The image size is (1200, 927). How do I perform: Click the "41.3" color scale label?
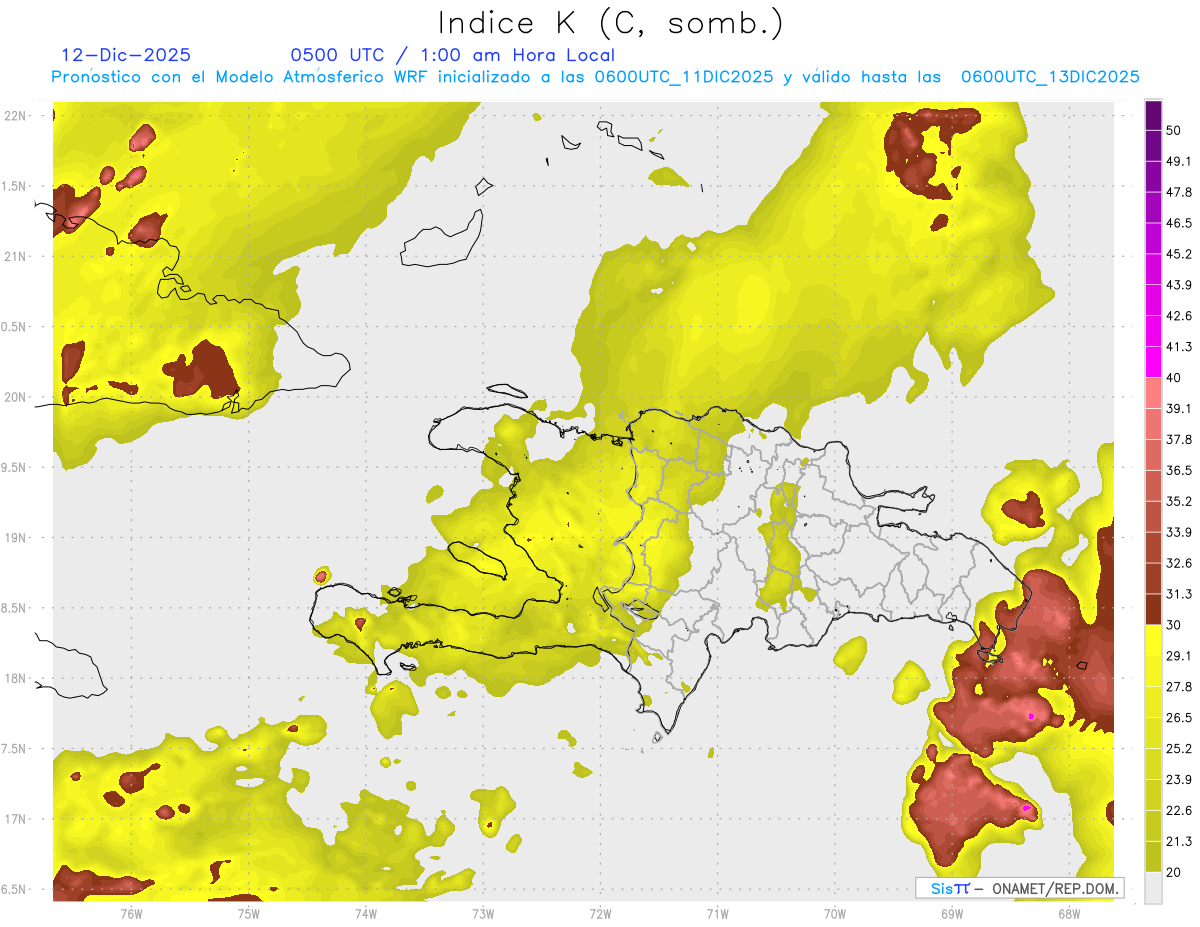(x=1179, y=347)
